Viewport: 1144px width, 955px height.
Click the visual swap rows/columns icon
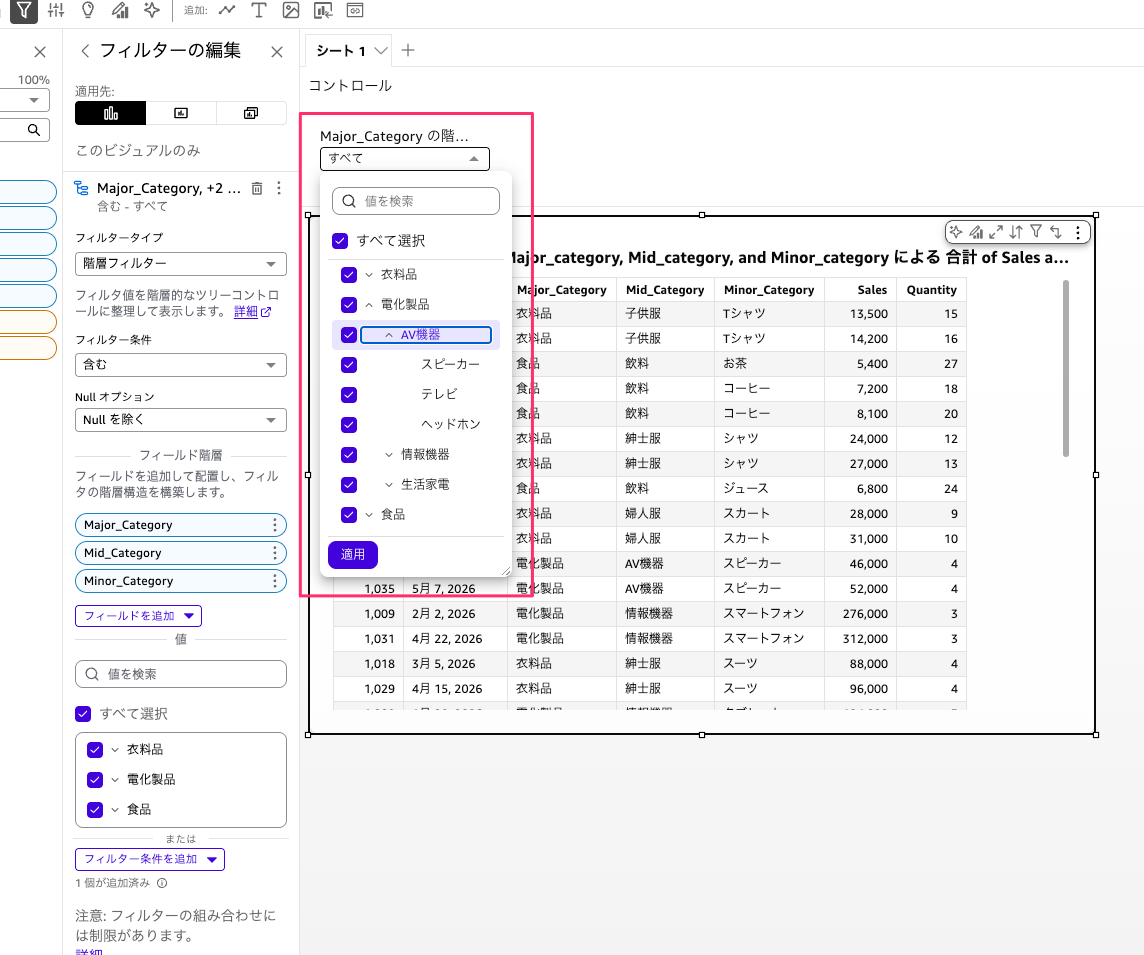pyautogui.click(x=1056, y=232)
